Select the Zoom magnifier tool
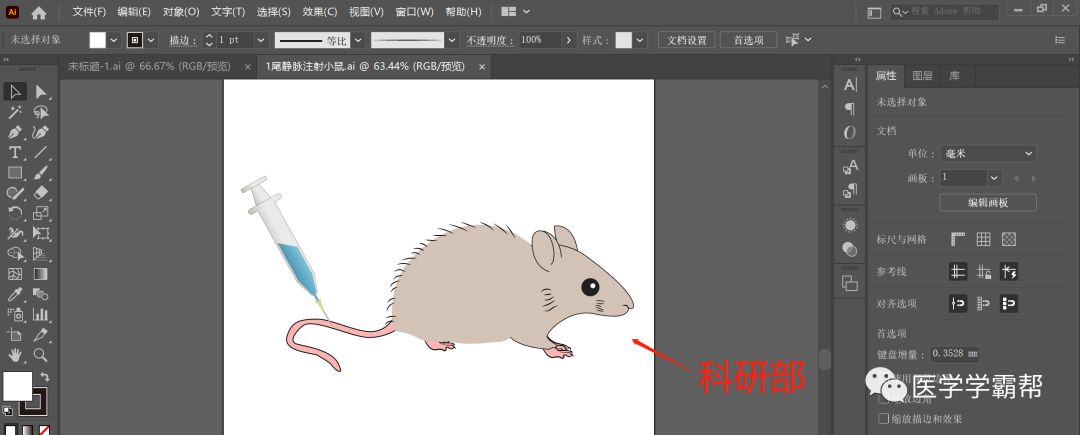1080x435 pixels. tap(41, 355)
